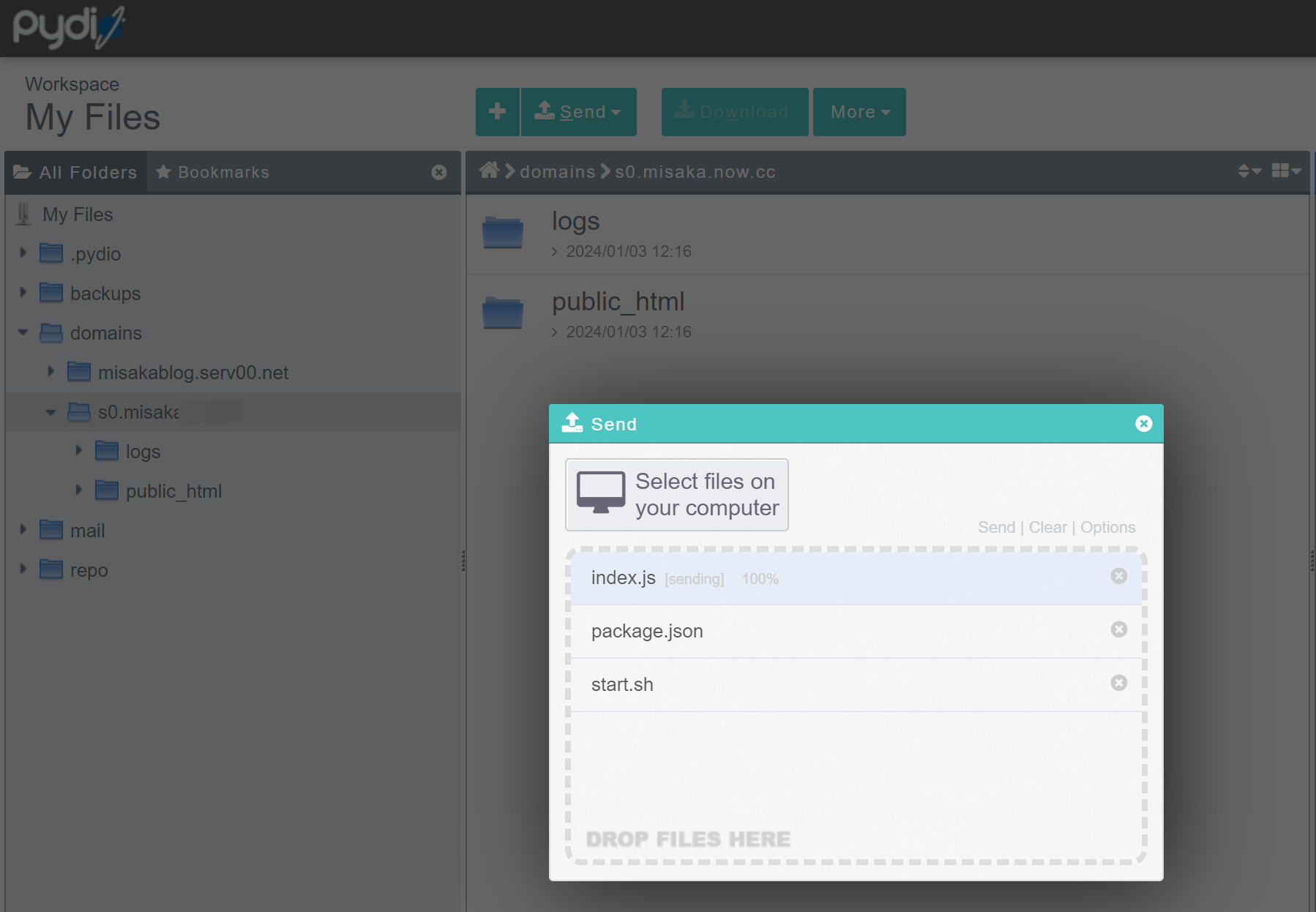1316x912 pixels.
Task: Remove package.json from the upload list
Action: point(1118,629)
